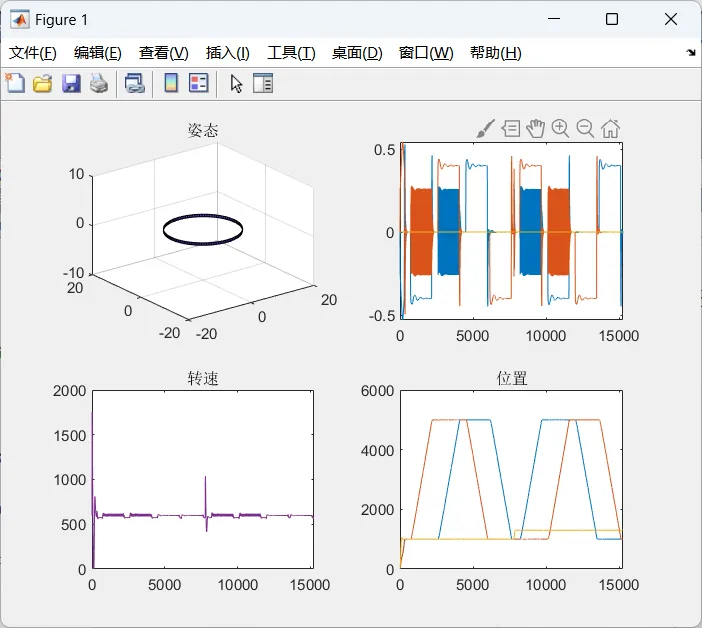This screenshot has height=628, width=702.
Task: Click the black ellipse in the 3D plot
Action: [x=203, y=230]
